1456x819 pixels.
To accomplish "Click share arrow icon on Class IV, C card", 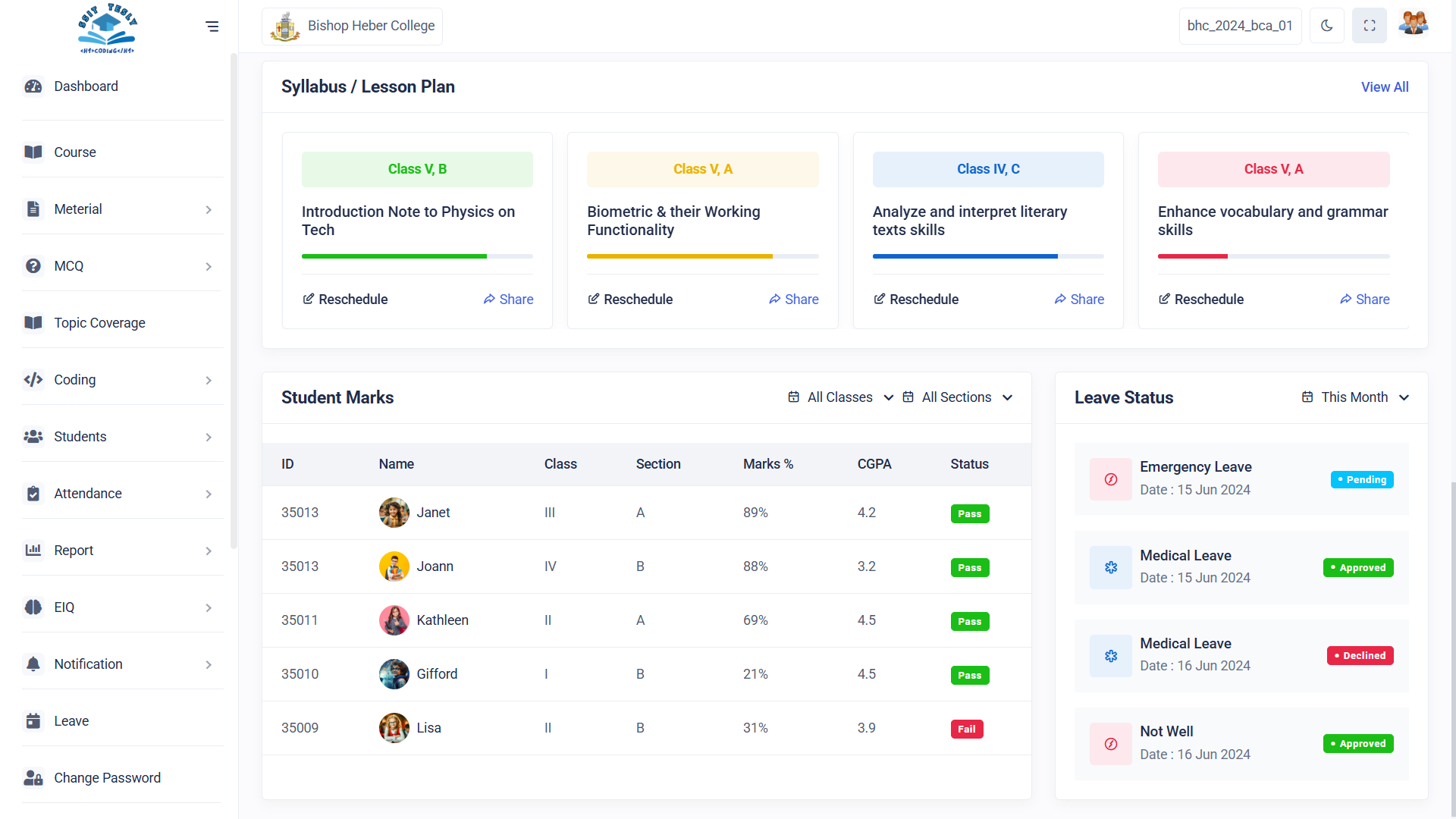I will click(1060, 300).
